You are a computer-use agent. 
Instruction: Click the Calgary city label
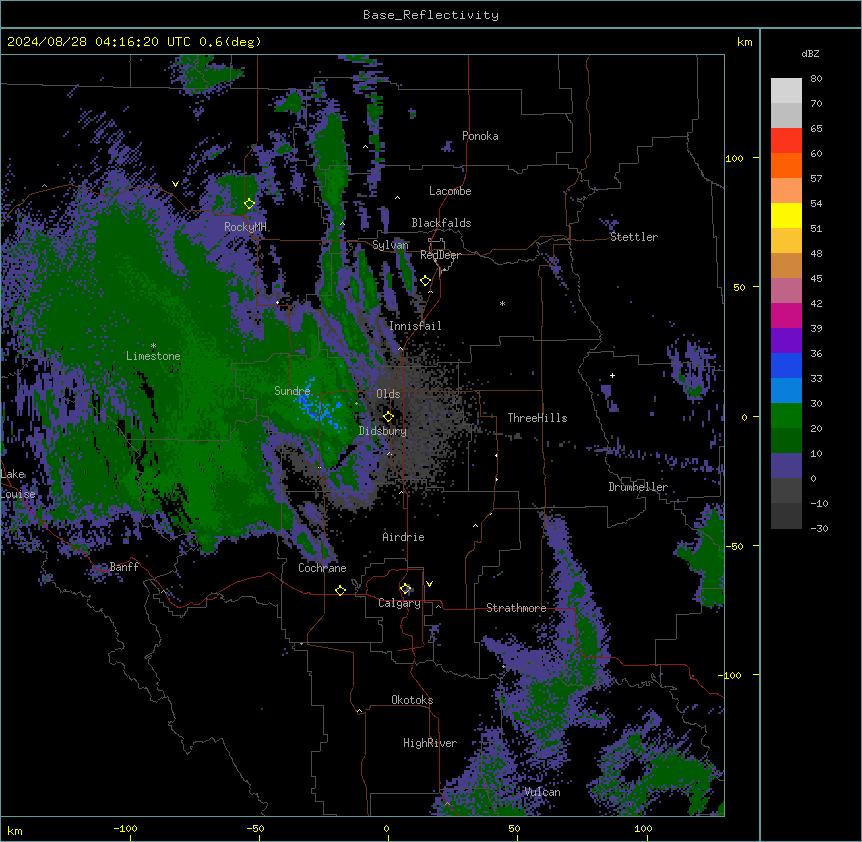[x=399, y=603]
